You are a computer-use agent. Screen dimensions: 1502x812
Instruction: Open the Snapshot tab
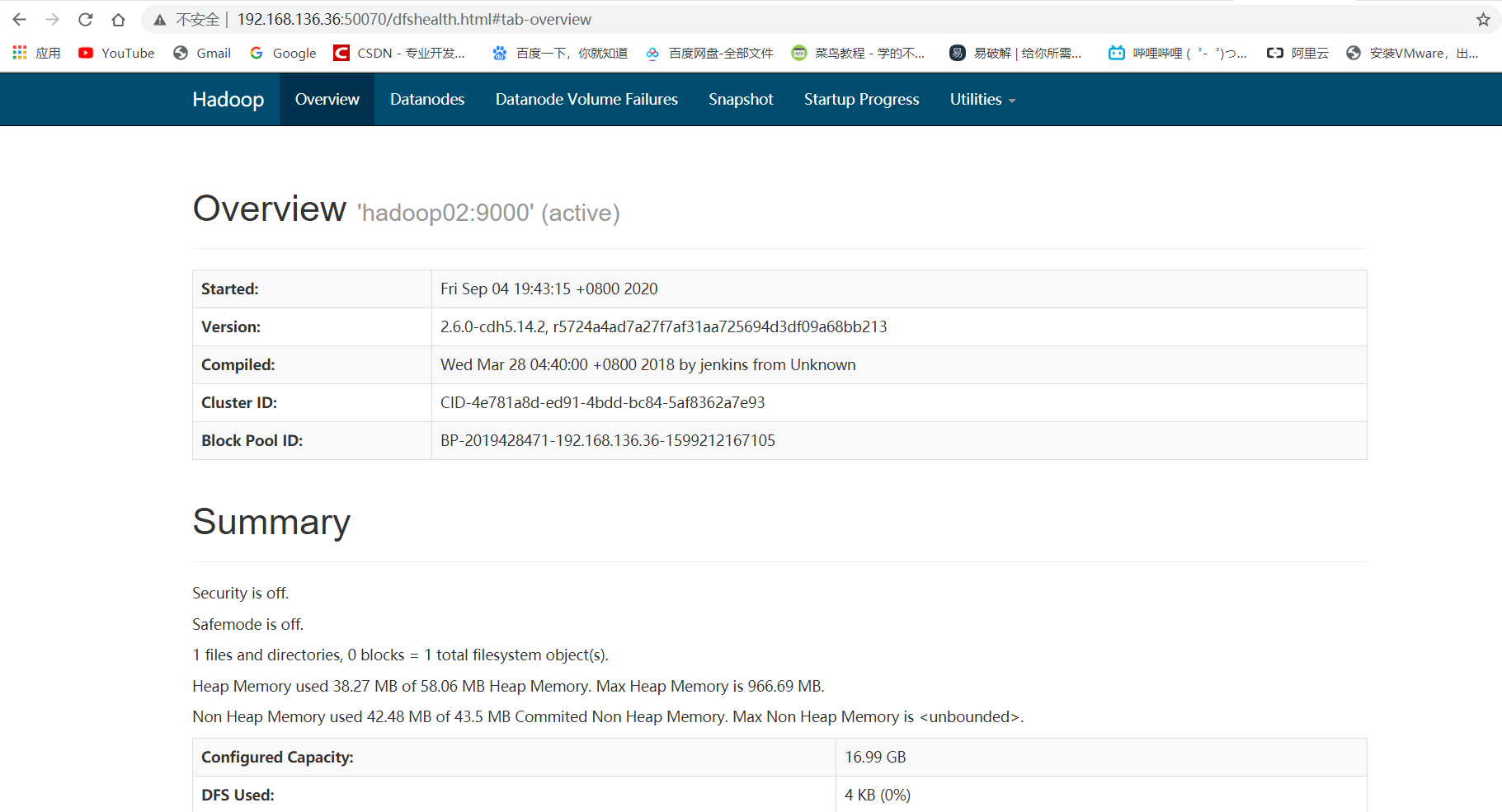click(x=741, y=99)
